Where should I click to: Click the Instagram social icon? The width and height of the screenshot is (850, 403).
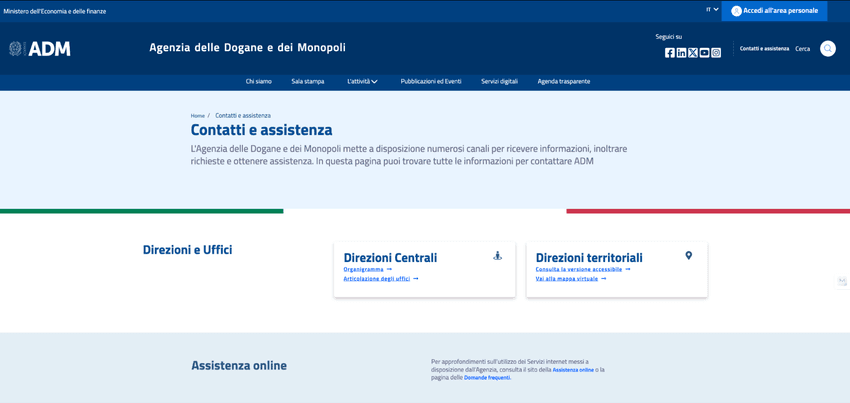[716, 53]
